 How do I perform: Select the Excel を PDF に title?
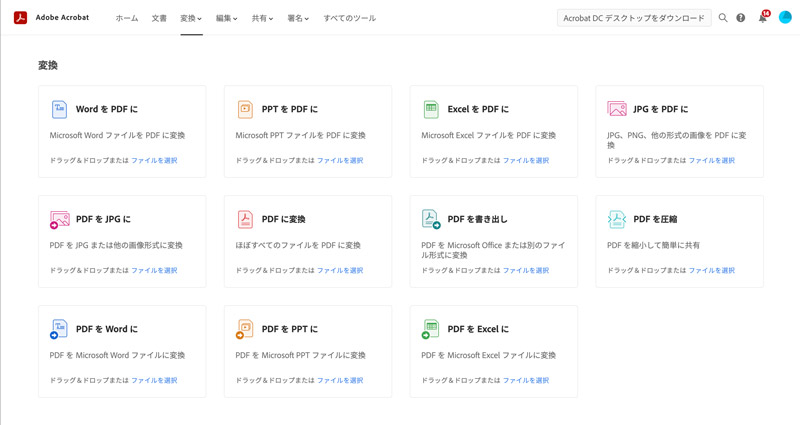click(x=478, y=109)
